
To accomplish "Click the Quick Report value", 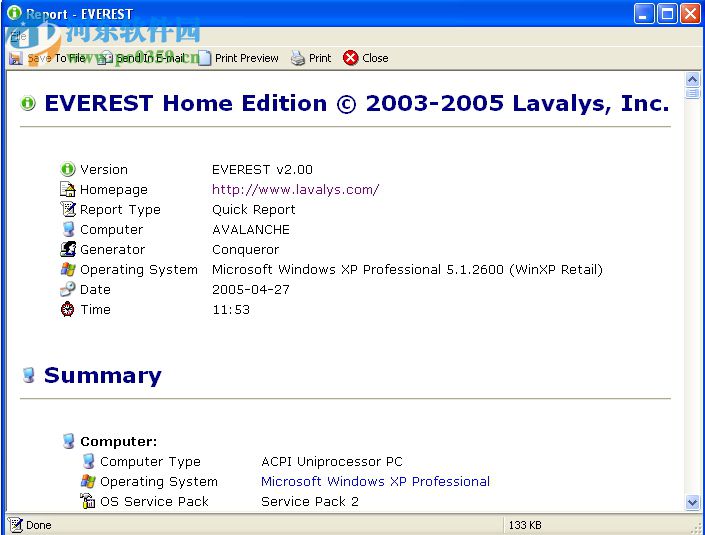I will pos(254,210).
